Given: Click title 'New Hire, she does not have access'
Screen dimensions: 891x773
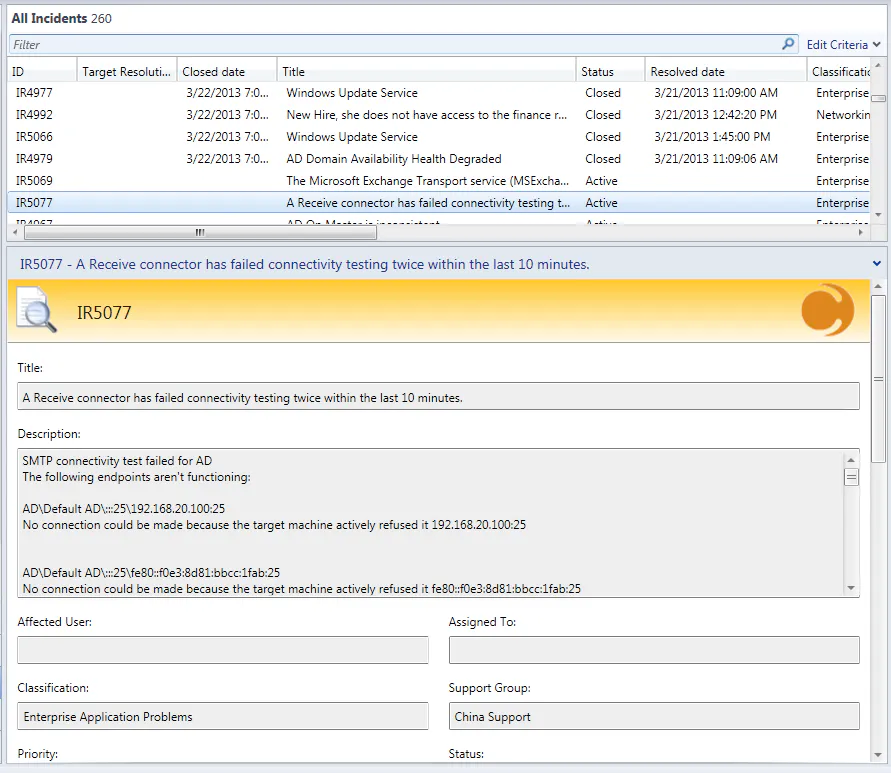Looking at the screenshot, I should click(x=427, y=115).
